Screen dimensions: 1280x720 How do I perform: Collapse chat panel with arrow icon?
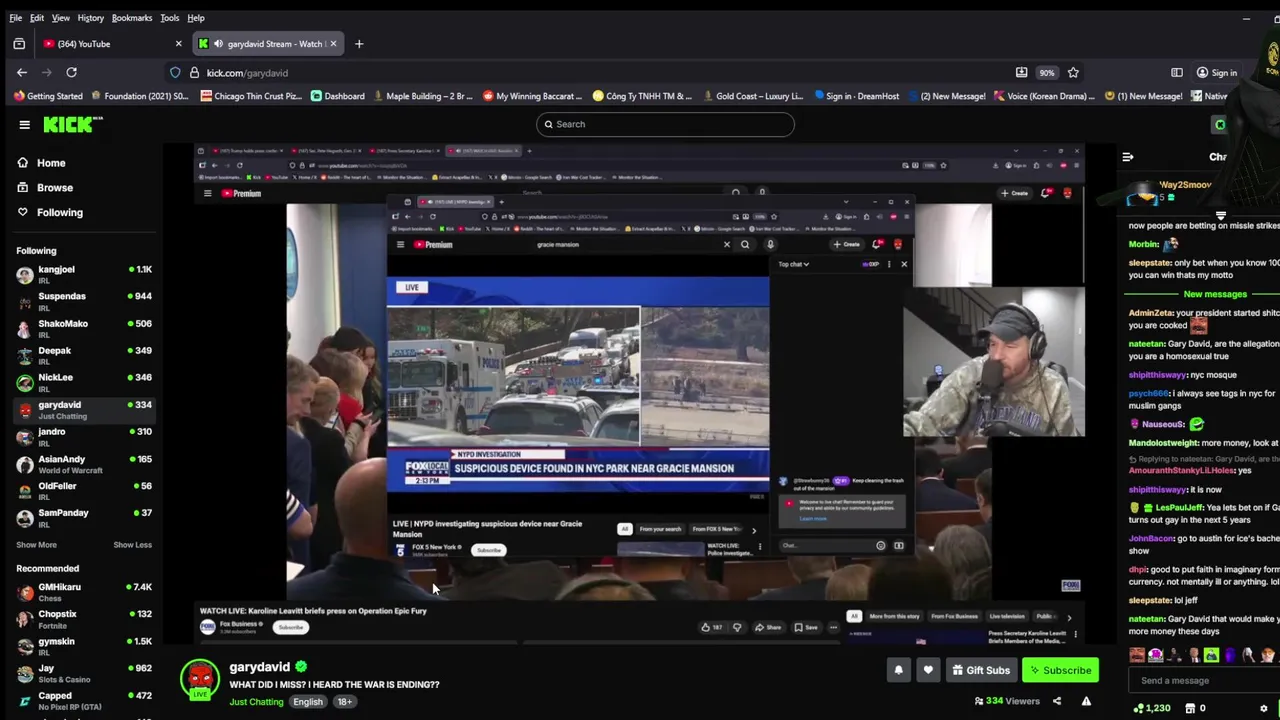pos(1128,157)
